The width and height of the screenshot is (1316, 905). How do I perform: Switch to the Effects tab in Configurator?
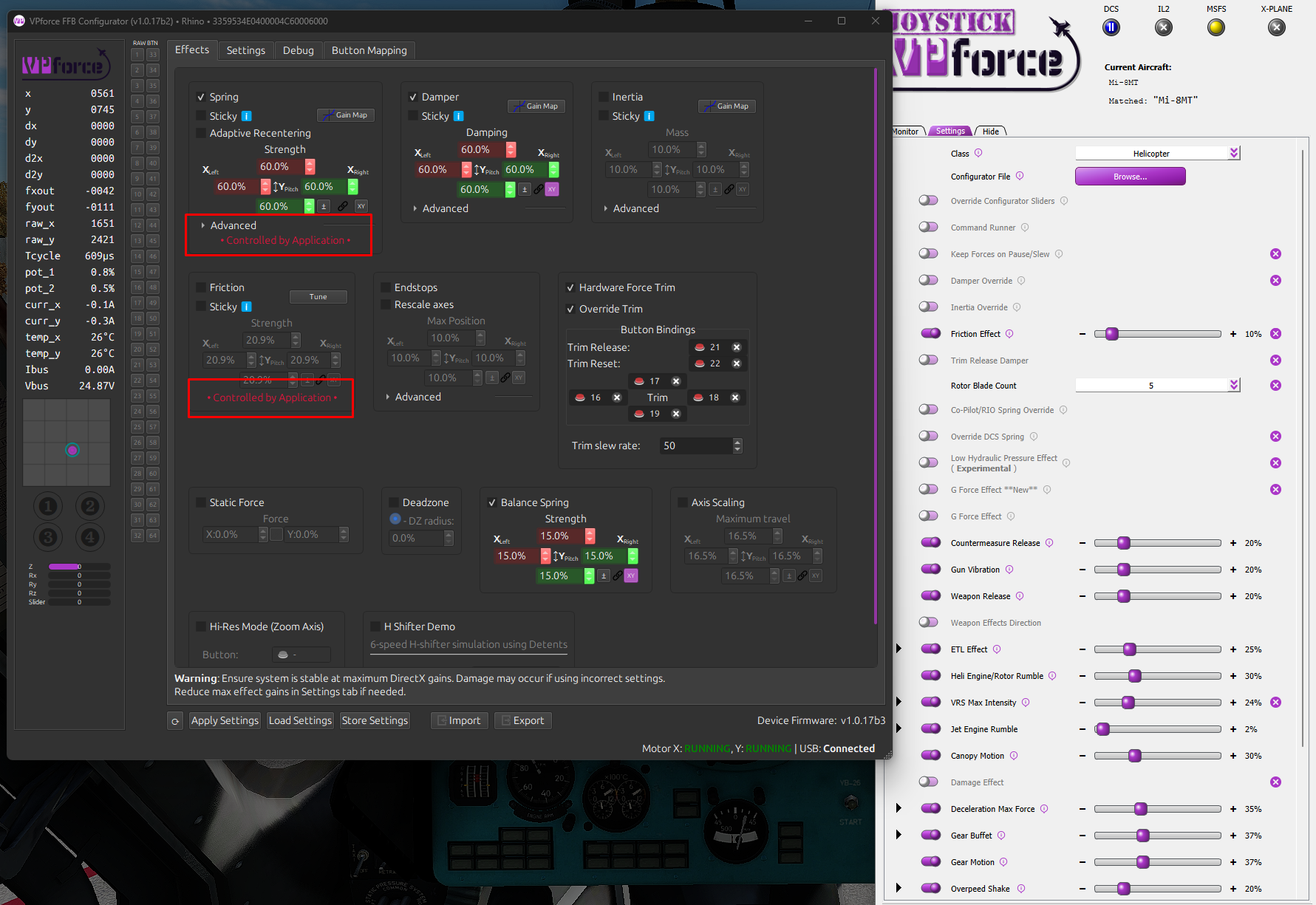coord(192,49)
